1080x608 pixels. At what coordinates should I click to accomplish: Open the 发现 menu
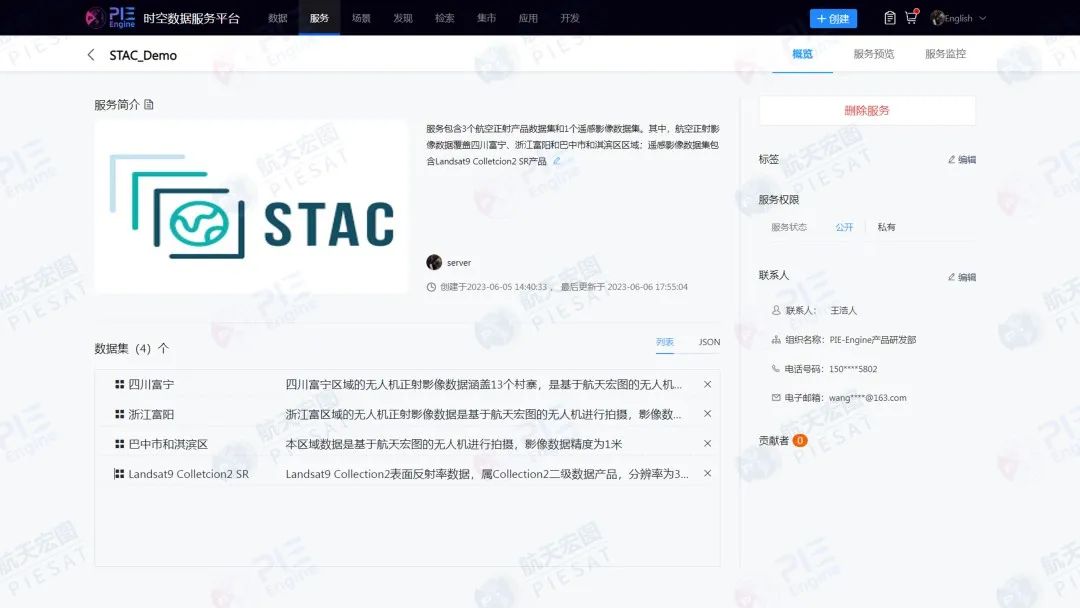(x=403, y=18)
